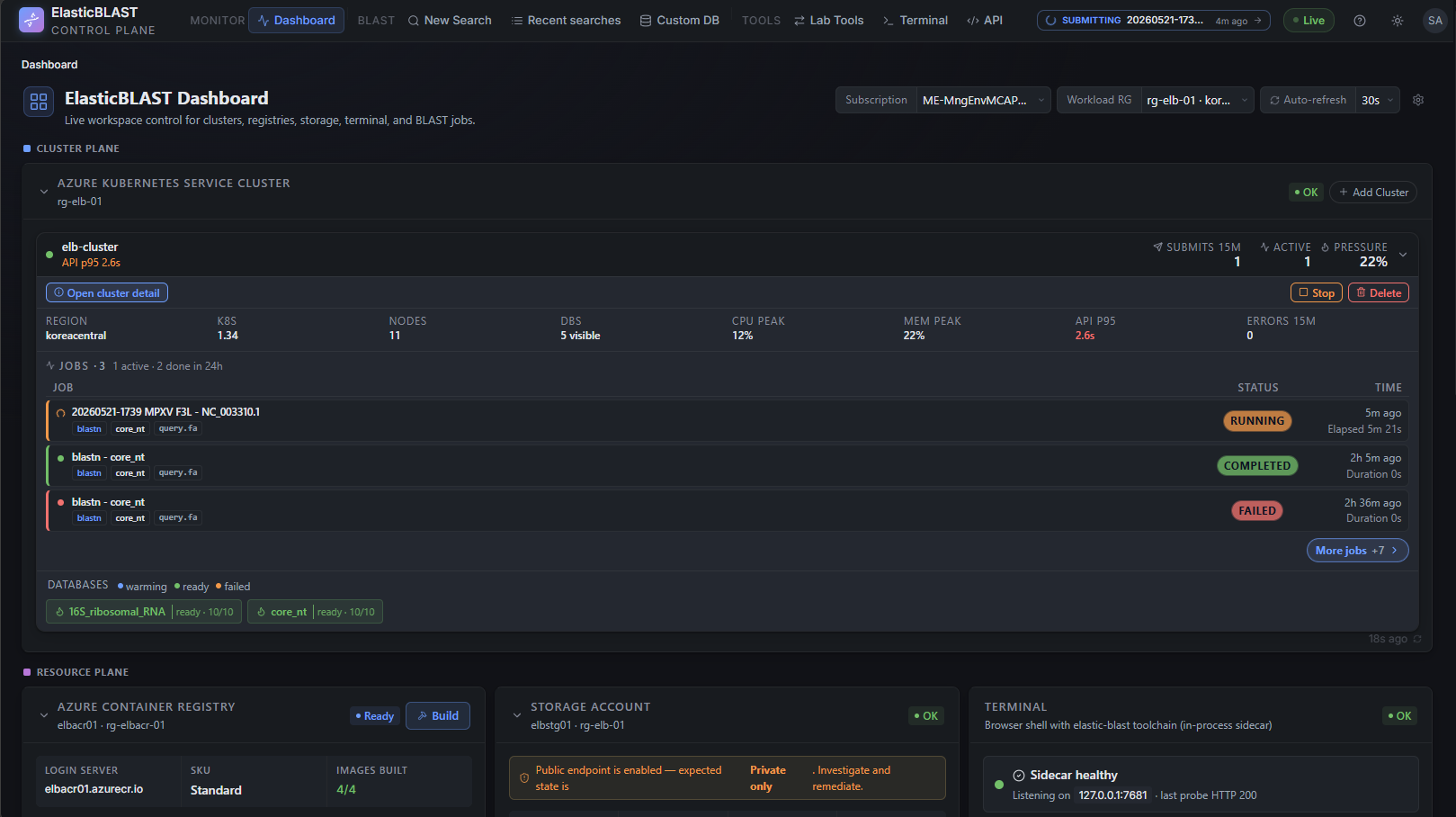
Task: Click the API p95 2.6s label
Action: (91, 263)
